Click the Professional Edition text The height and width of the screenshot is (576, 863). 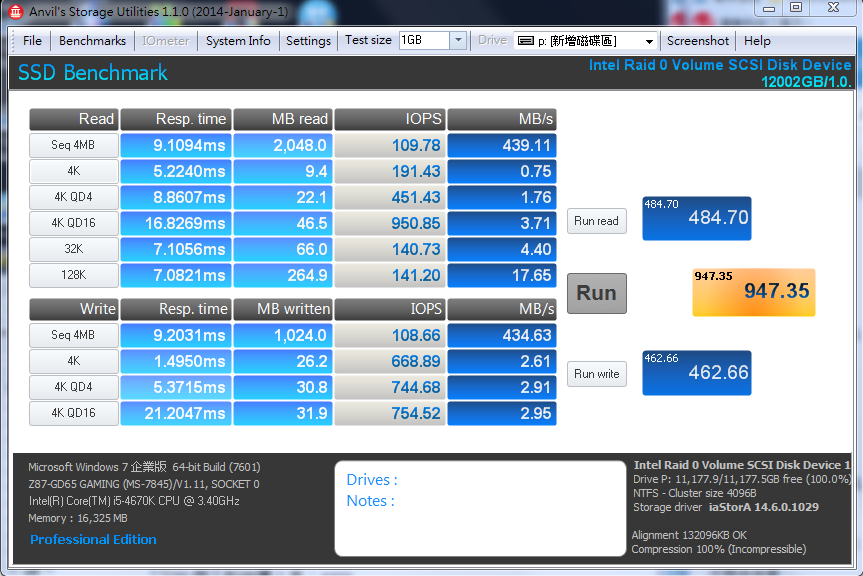(93, 540)
